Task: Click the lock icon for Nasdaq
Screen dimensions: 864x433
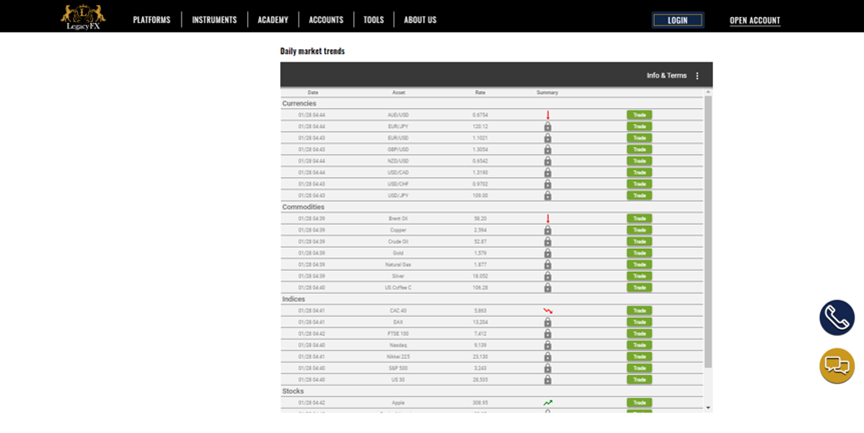Action: [x=548, y=345]
